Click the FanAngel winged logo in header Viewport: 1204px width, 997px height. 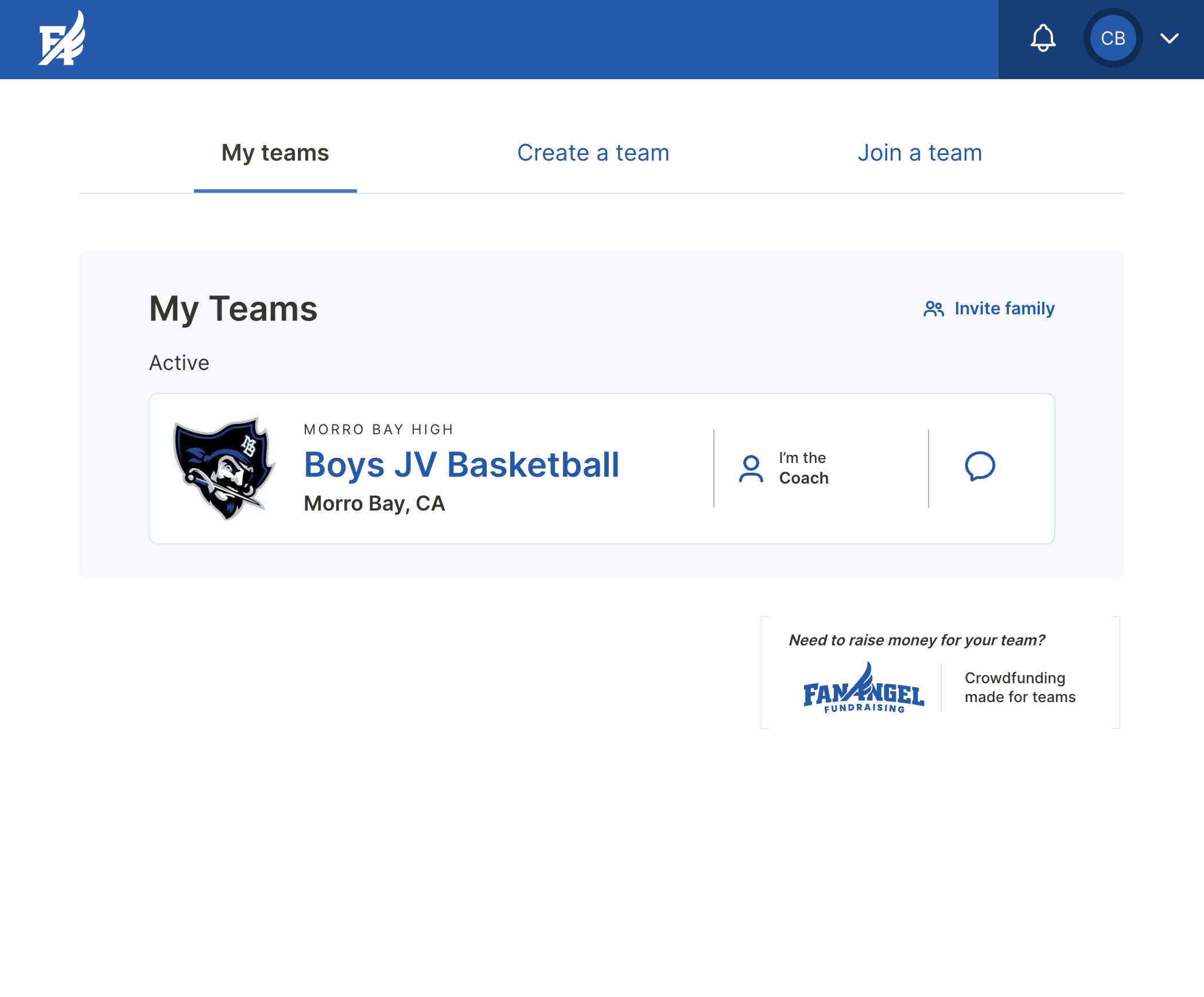(62, 39)
